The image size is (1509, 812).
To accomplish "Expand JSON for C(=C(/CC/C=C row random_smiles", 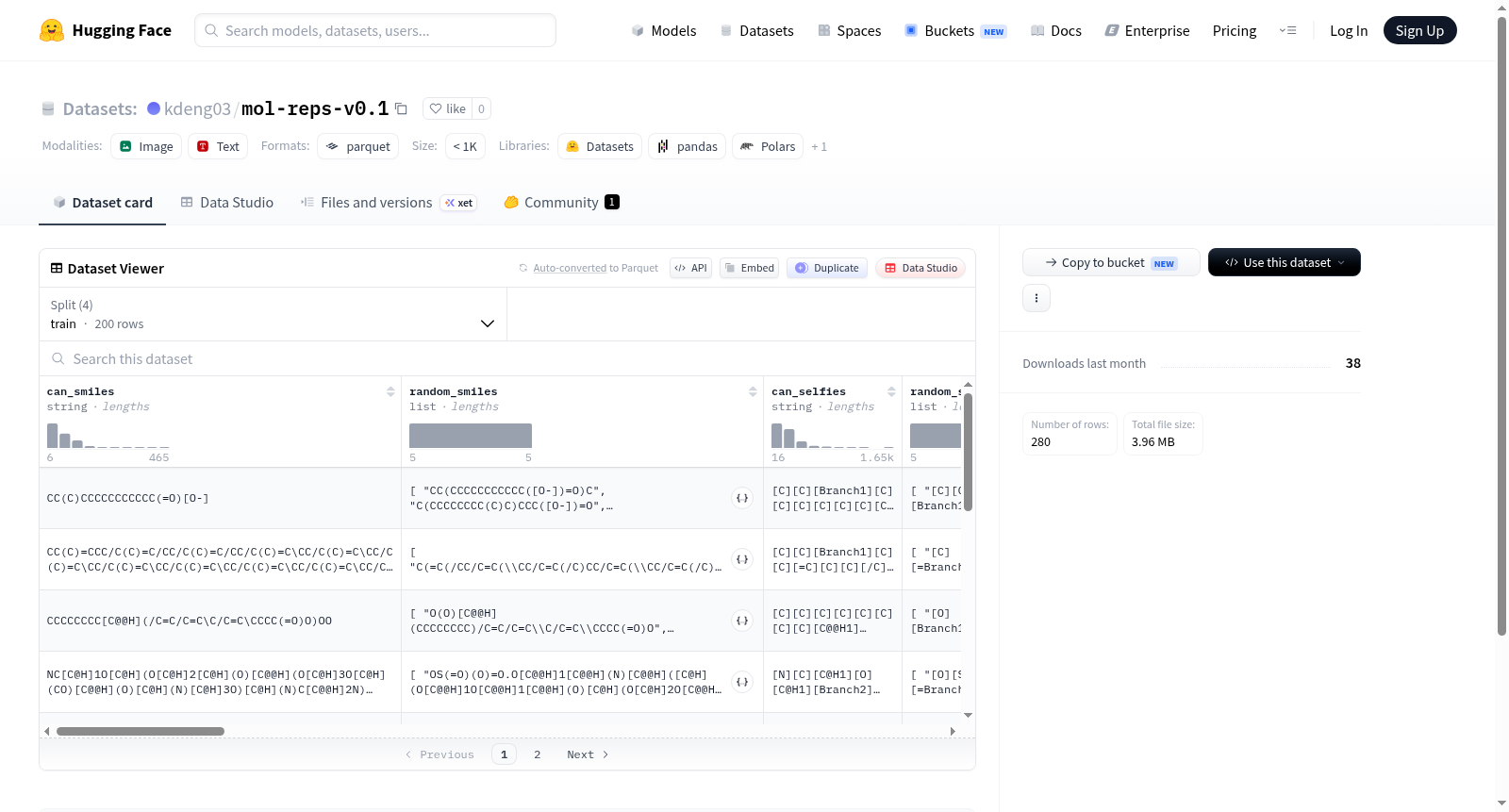I will [742, 559].
